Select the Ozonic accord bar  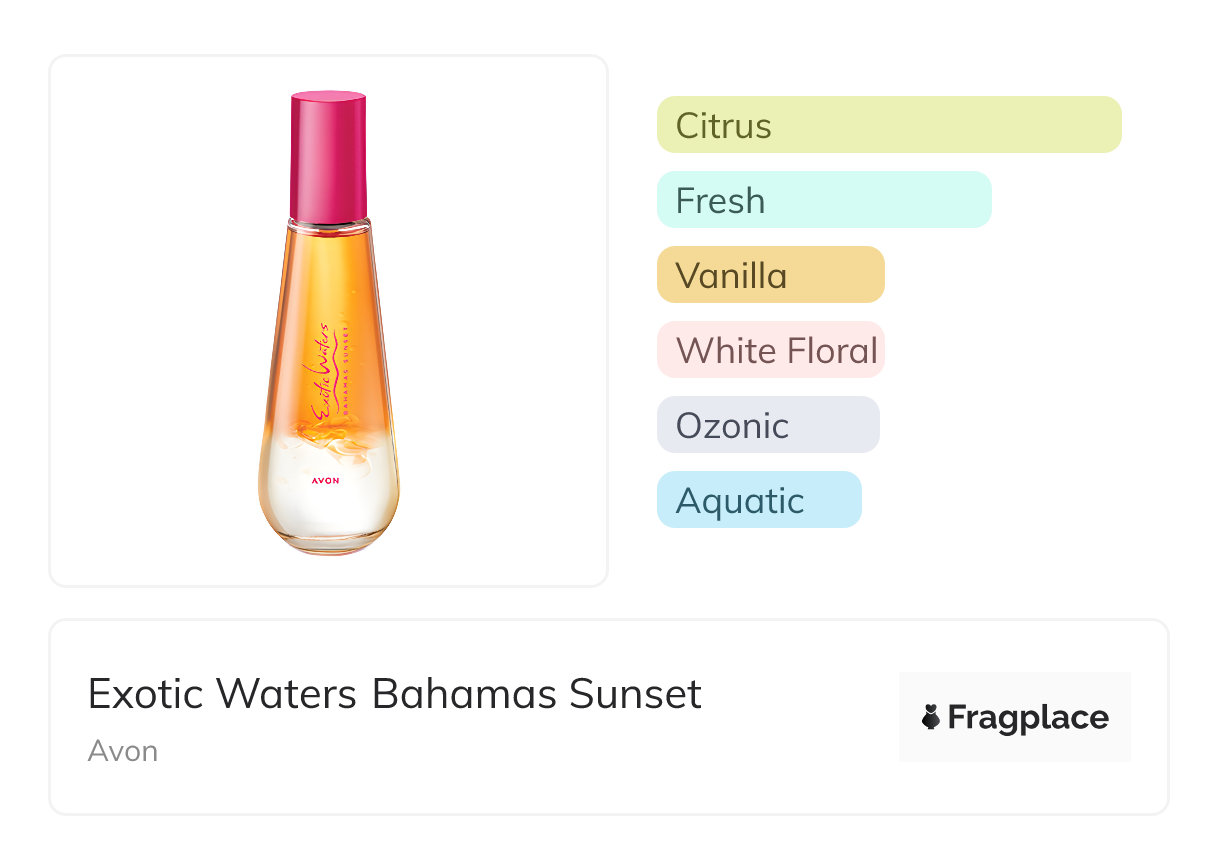767,425
